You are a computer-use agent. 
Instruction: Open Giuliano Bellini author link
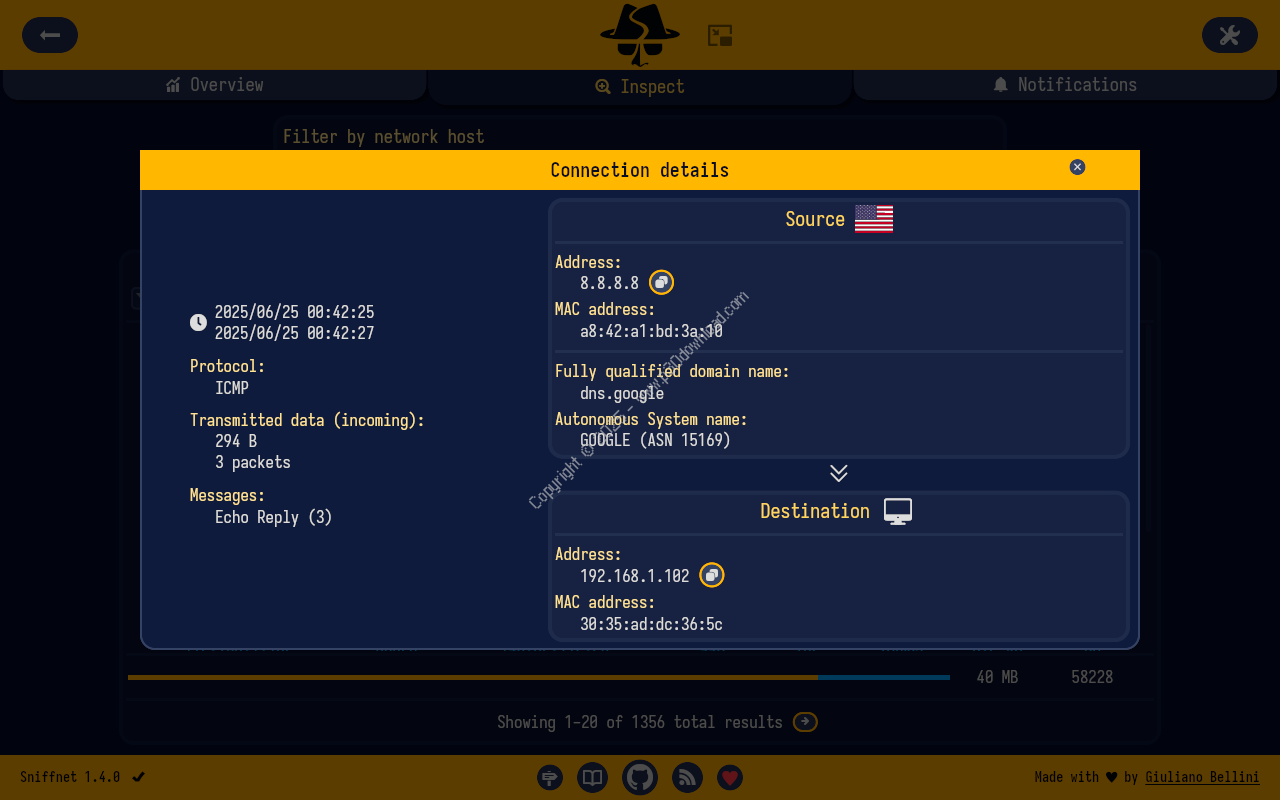coord(1202,777)
